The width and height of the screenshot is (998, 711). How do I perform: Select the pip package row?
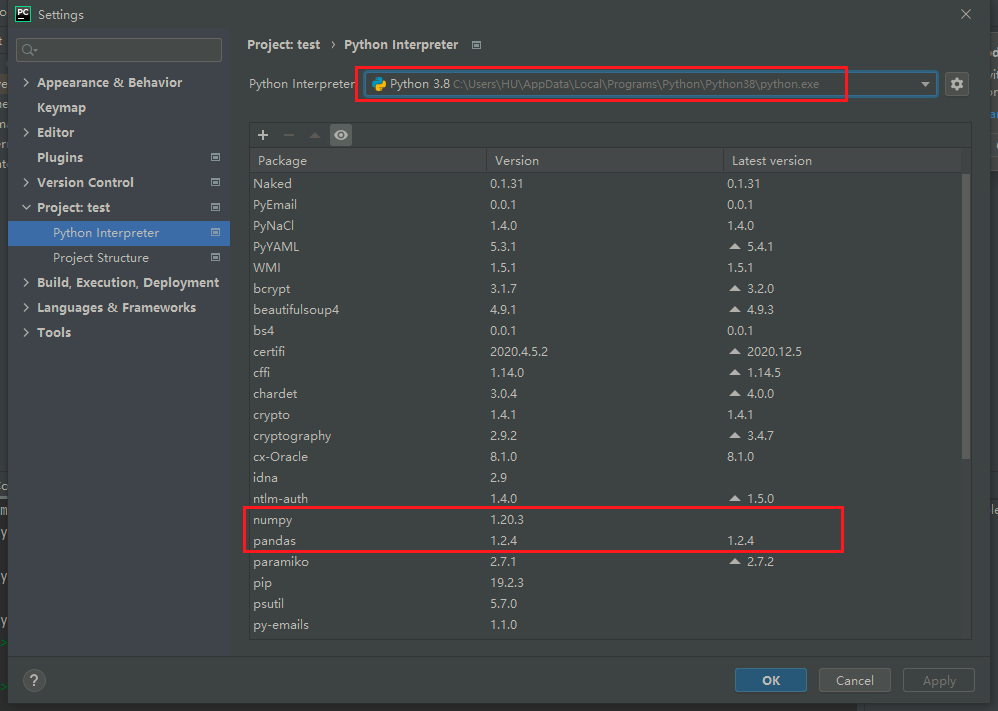[x=605, y=582]
